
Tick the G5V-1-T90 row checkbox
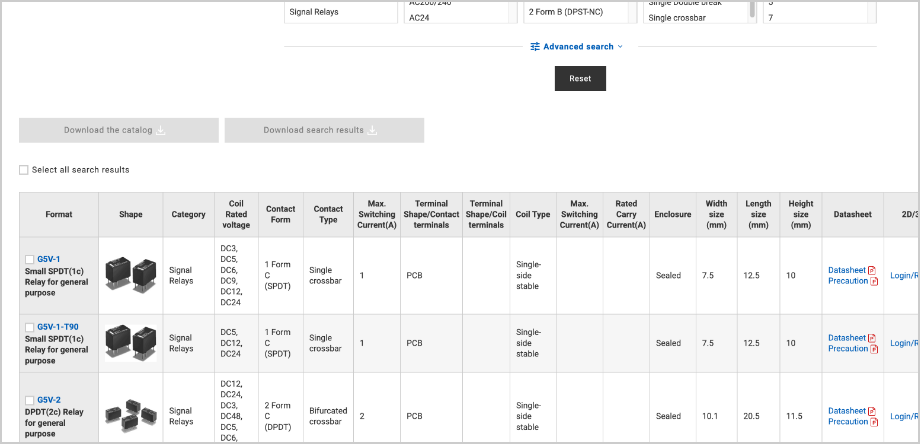[x=29, y=328]
